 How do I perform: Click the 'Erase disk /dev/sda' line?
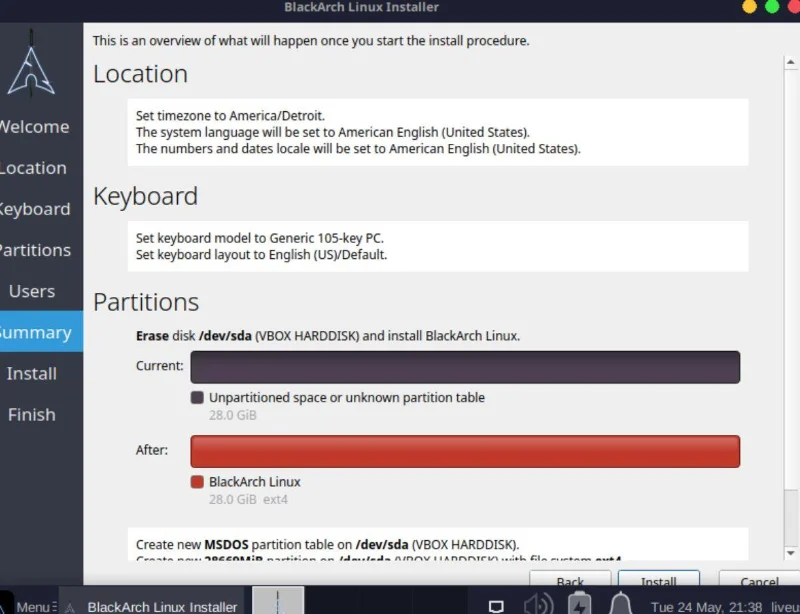coord(328,336)
